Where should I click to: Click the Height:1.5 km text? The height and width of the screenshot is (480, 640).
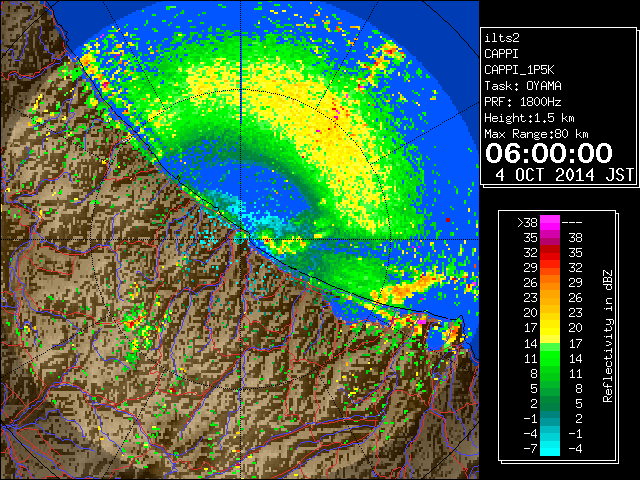tap(529, 118)
